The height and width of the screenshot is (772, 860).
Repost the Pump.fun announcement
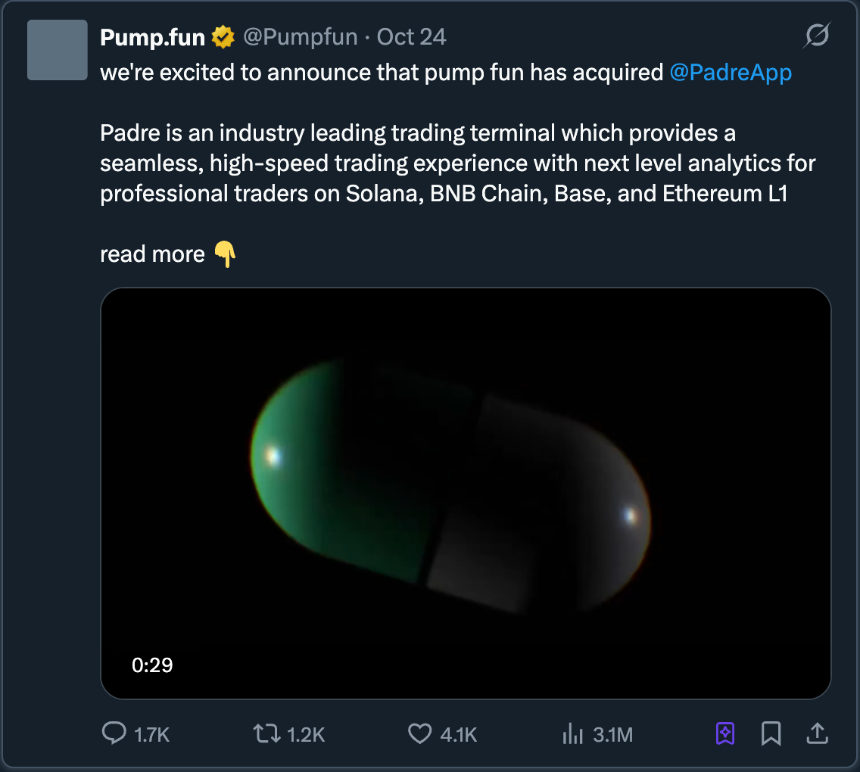coord(267,734)
